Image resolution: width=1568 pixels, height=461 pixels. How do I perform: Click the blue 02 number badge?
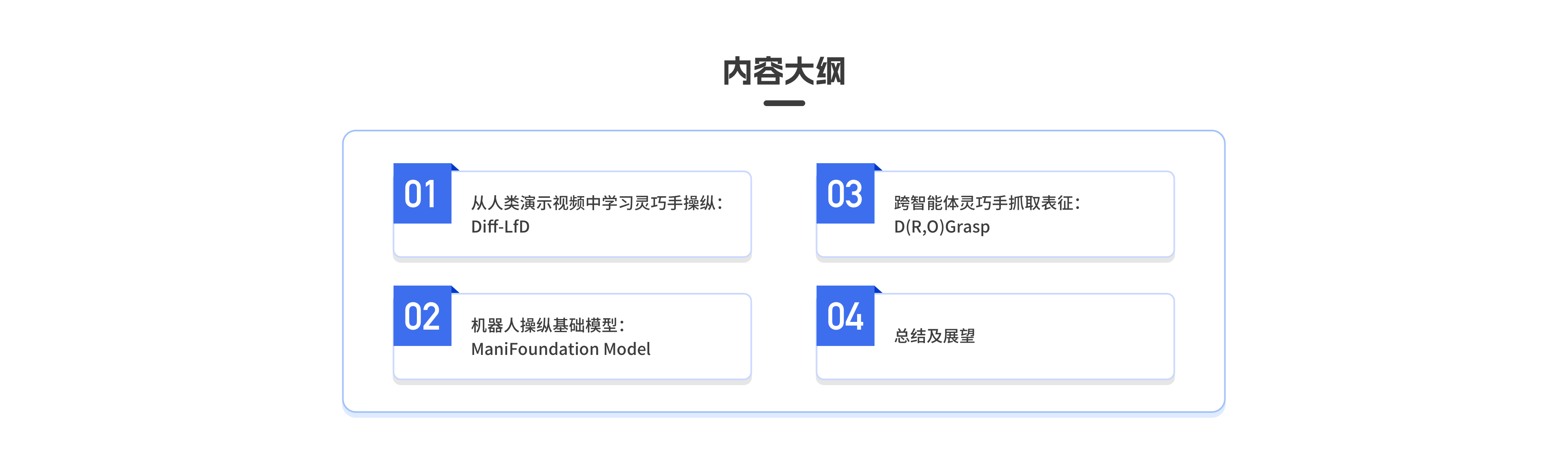click(423, 316)
